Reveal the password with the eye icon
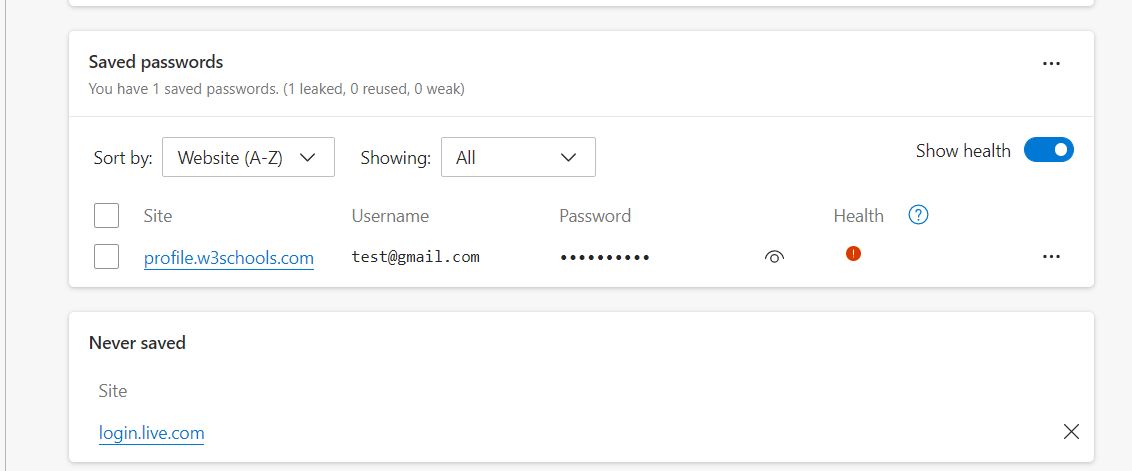 point(773,257)
